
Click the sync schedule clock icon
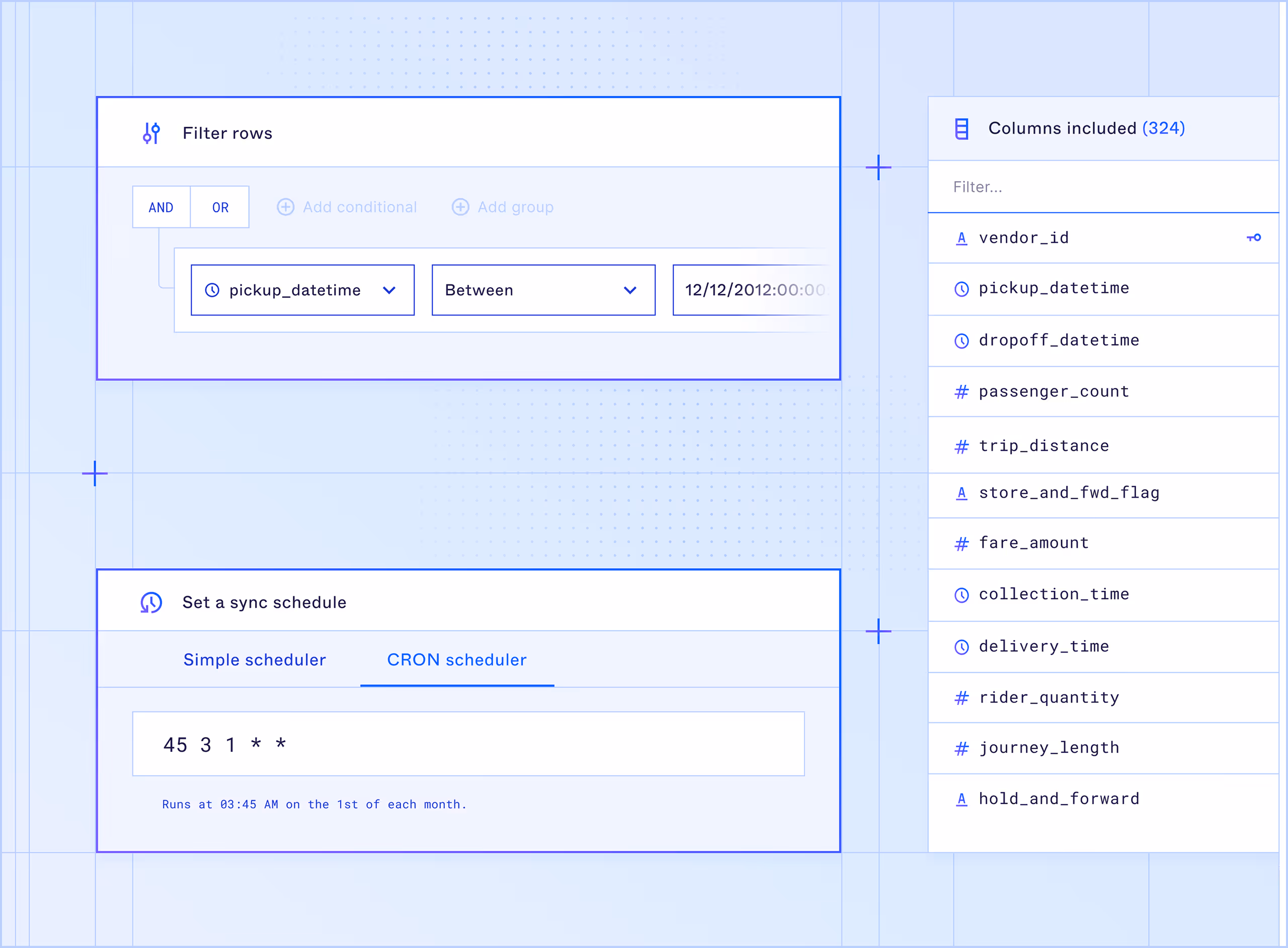tap(151, 602)
